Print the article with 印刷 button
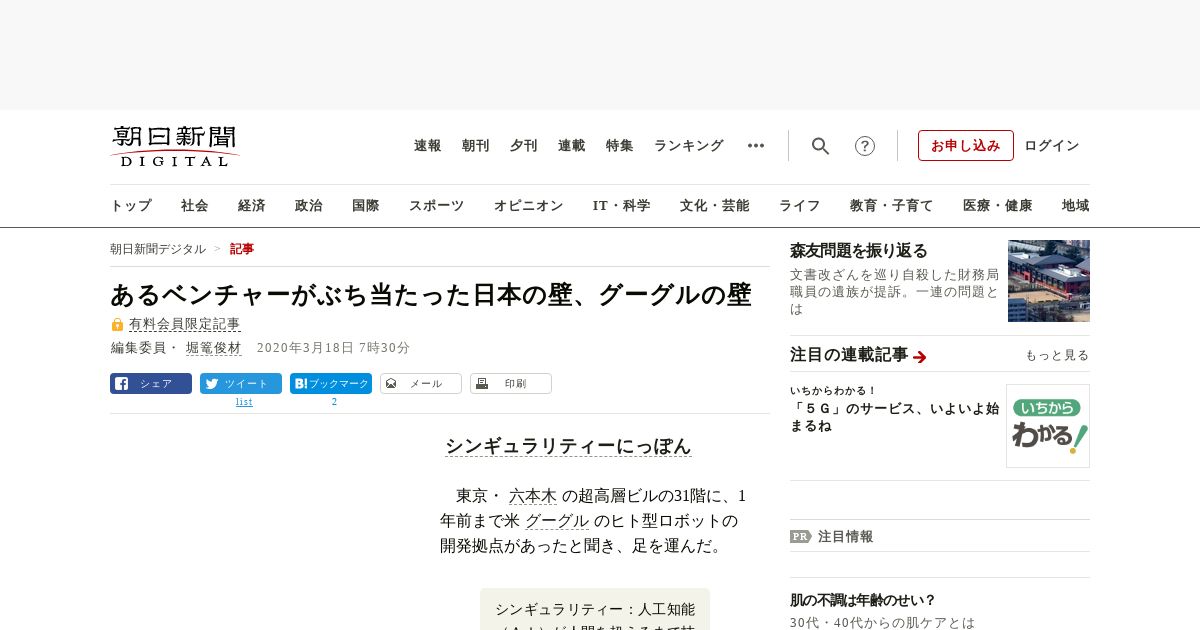1200x630 pixels. 511,383
